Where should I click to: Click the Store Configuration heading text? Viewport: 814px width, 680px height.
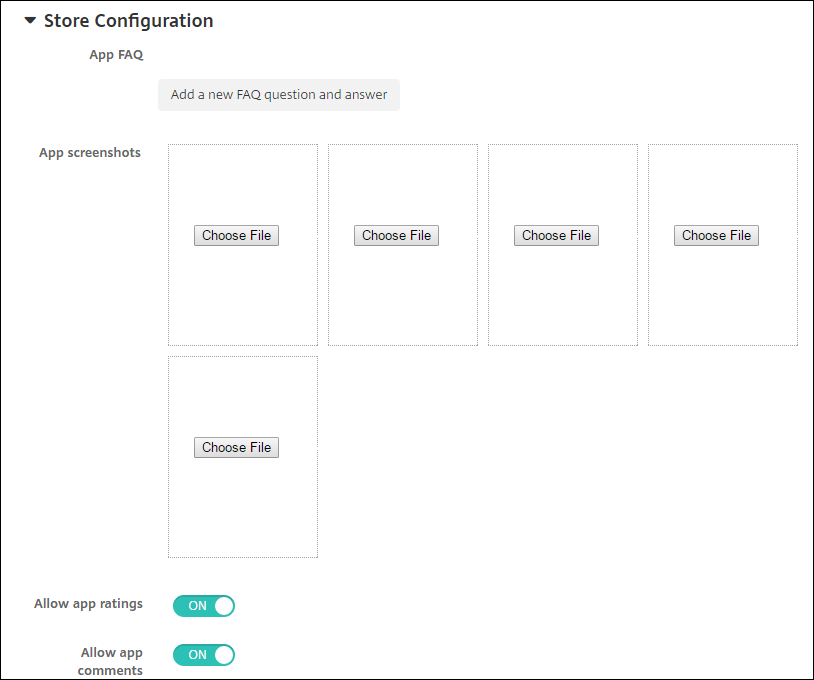click(128, 20)
